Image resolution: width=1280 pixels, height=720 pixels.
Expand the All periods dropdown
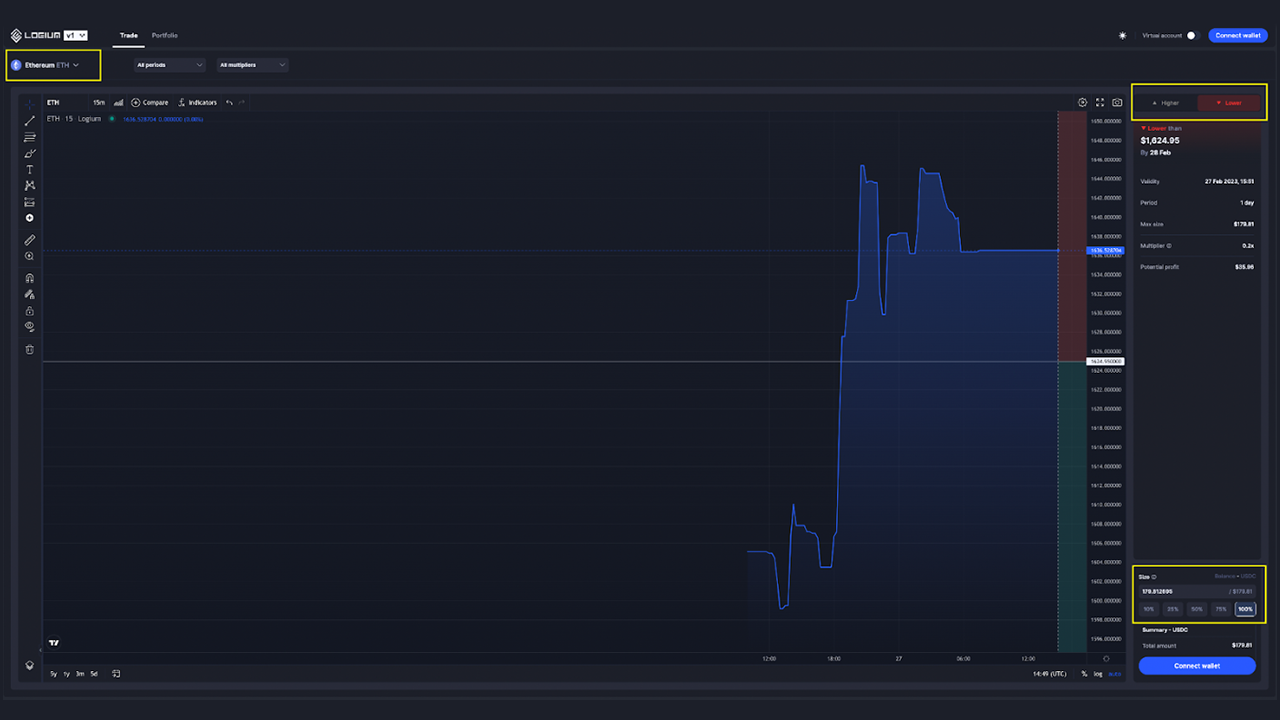(x=170, y=65)
